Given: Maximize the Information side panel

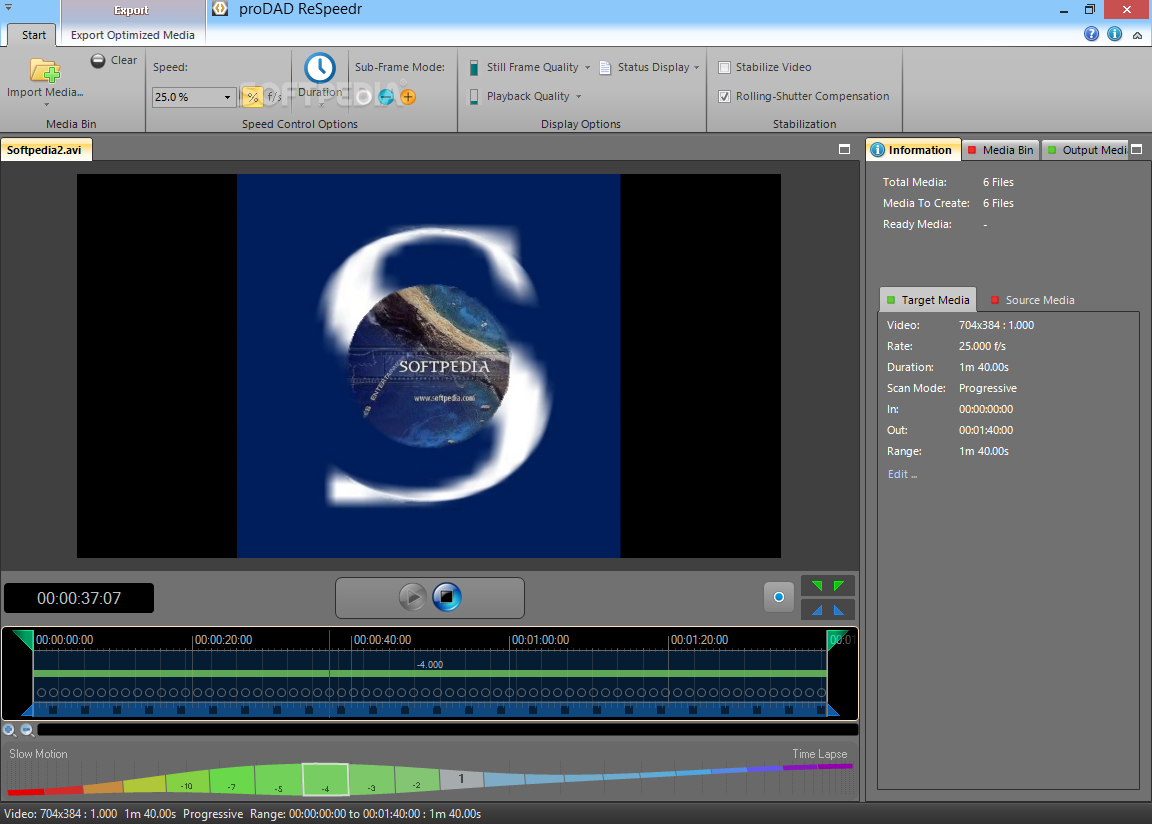Looking at the screenshot, I should coord(1137,149).
